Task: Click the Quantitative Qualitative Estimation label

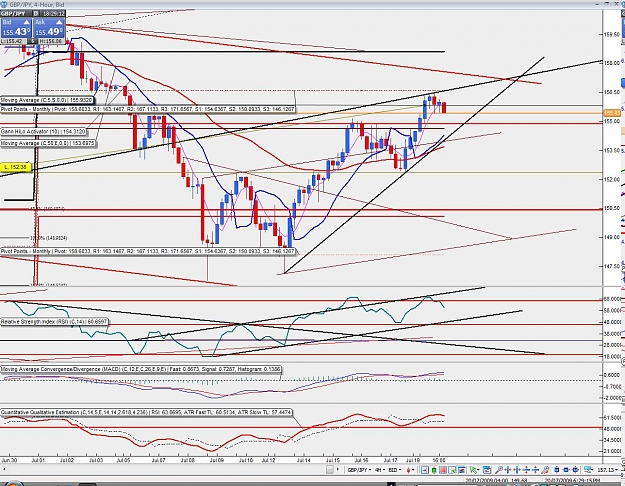Action: pos(146,412)
